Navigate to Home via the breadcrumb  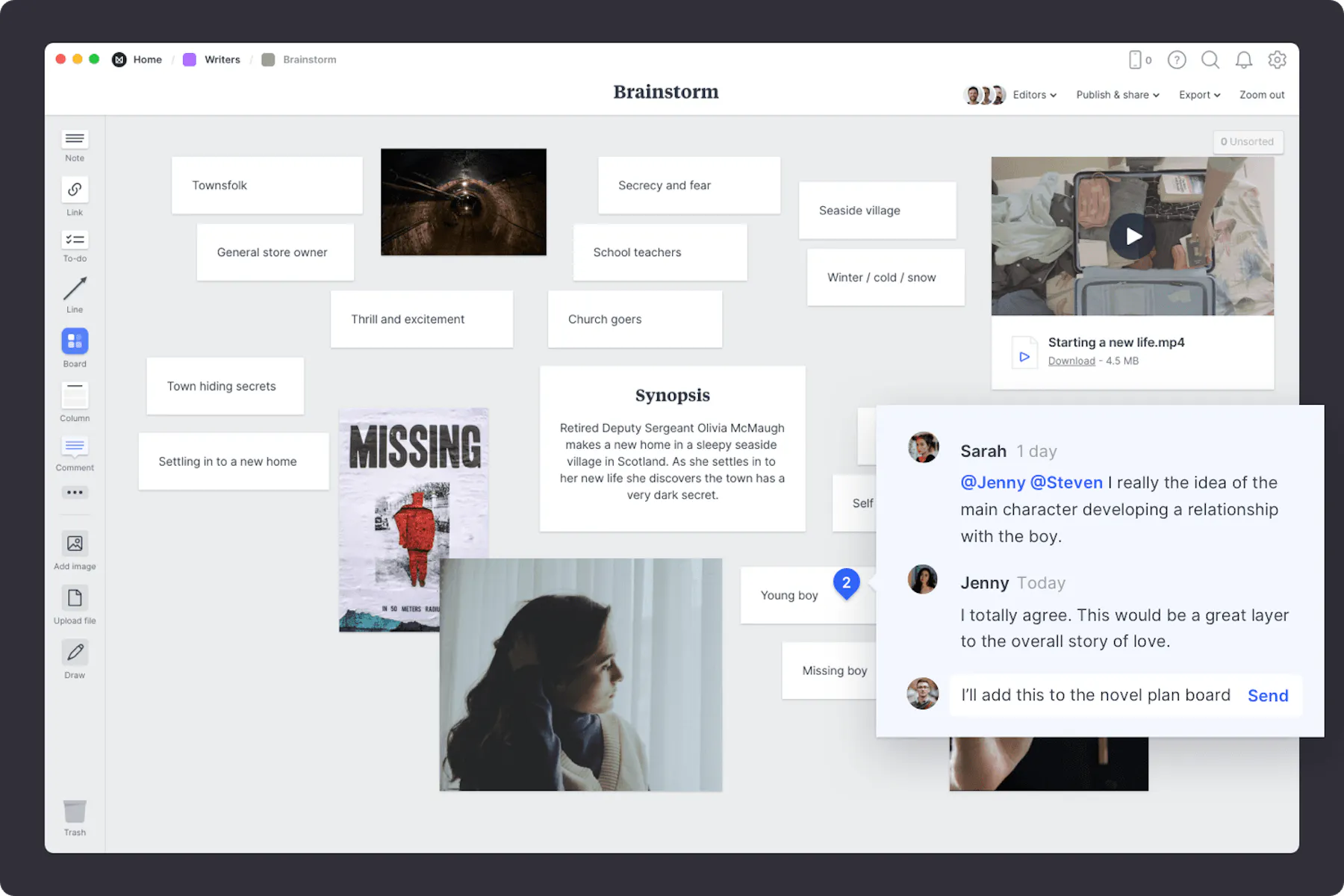tap(147, 59)
